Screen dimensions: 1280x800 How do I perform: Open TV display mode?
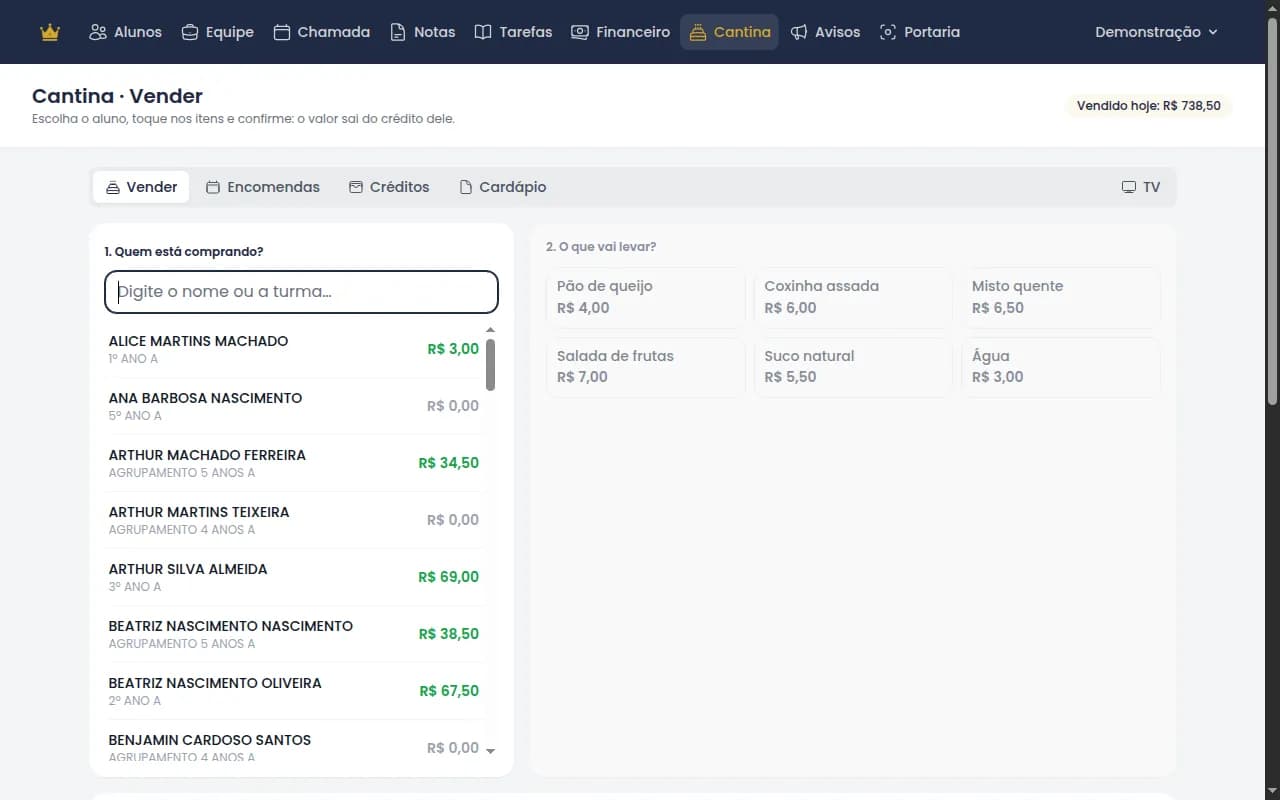point(1141,187)
